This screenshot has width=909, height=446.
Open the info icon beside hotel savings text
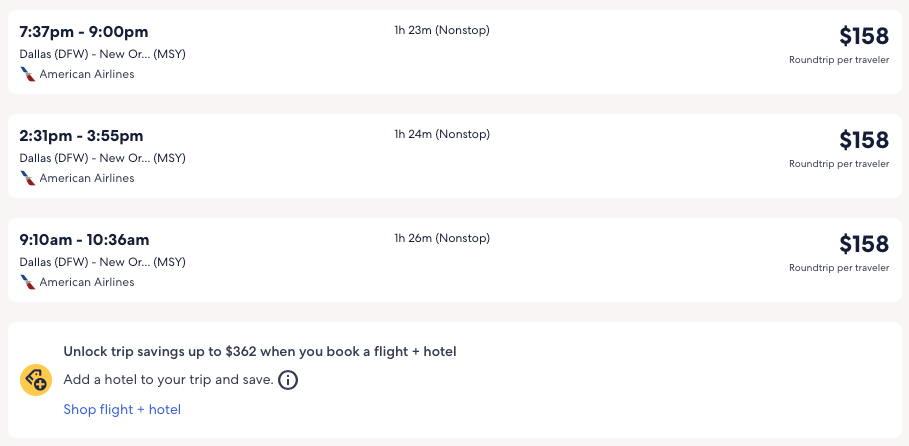288,380
